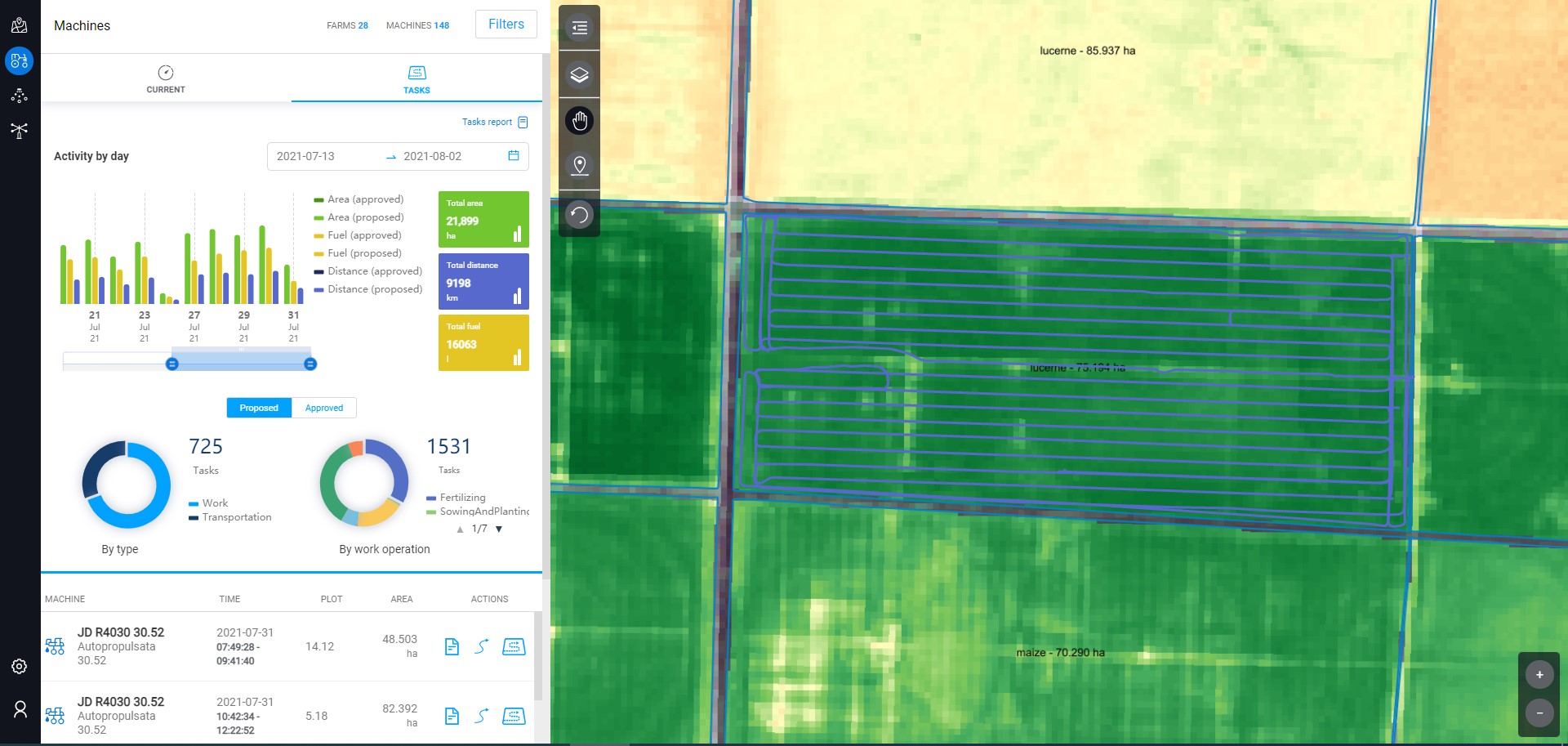
Task: Toggle Fuel (proposed) legend series
Action: pyautogui.click(x=358, y=253)
